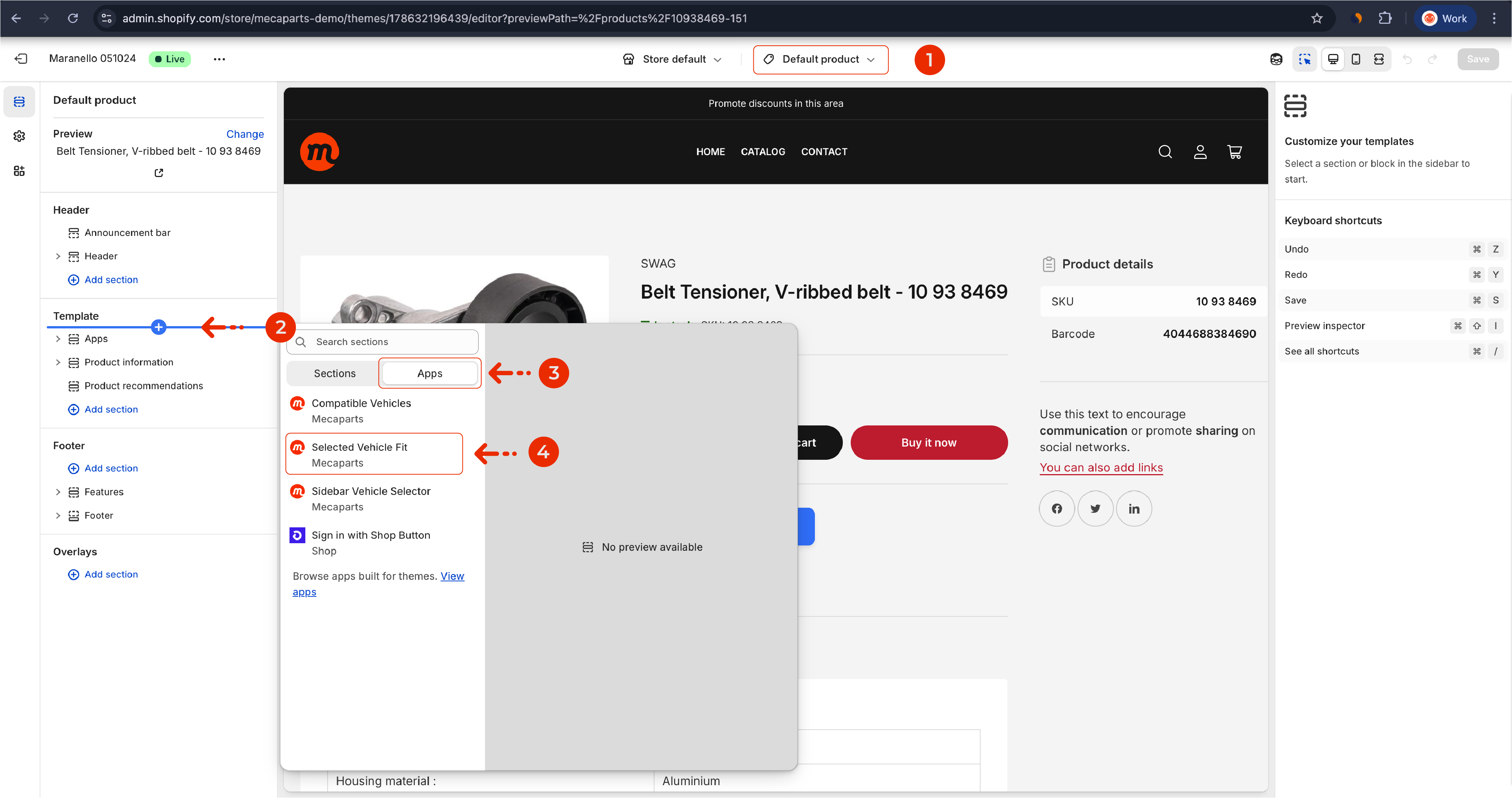This screenshot has width=1512, height=798.
Task: Switch to mobile preview icon
Action: (1356, 59)
